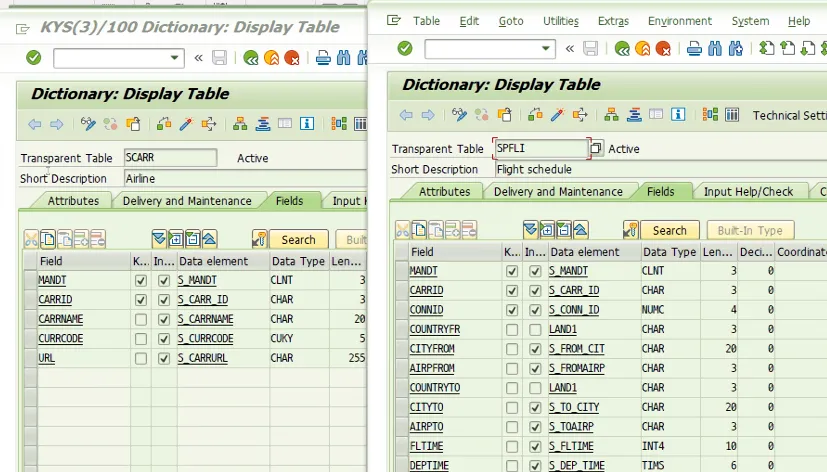Screen dimensions: 827x472
Task: Switch to Delivery and Maintenance tab in SPFLI
Action: pyautogui.click(x=558, y=191)
